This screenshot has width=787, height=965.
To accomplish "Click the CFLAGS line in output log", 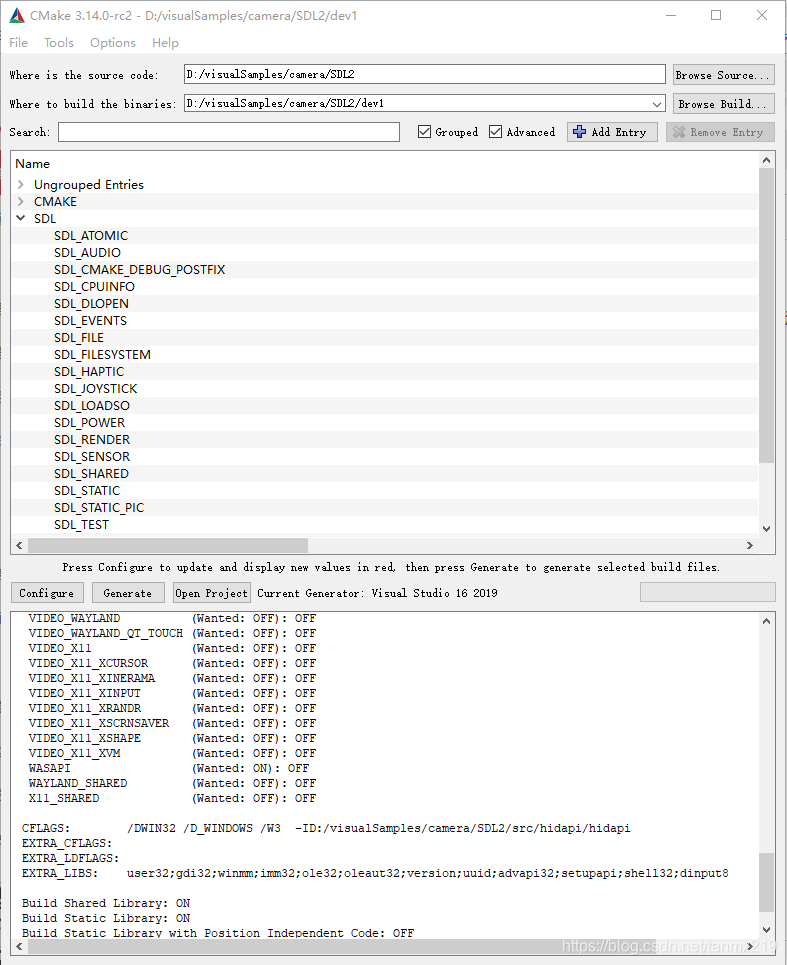I will coord(326,828).
